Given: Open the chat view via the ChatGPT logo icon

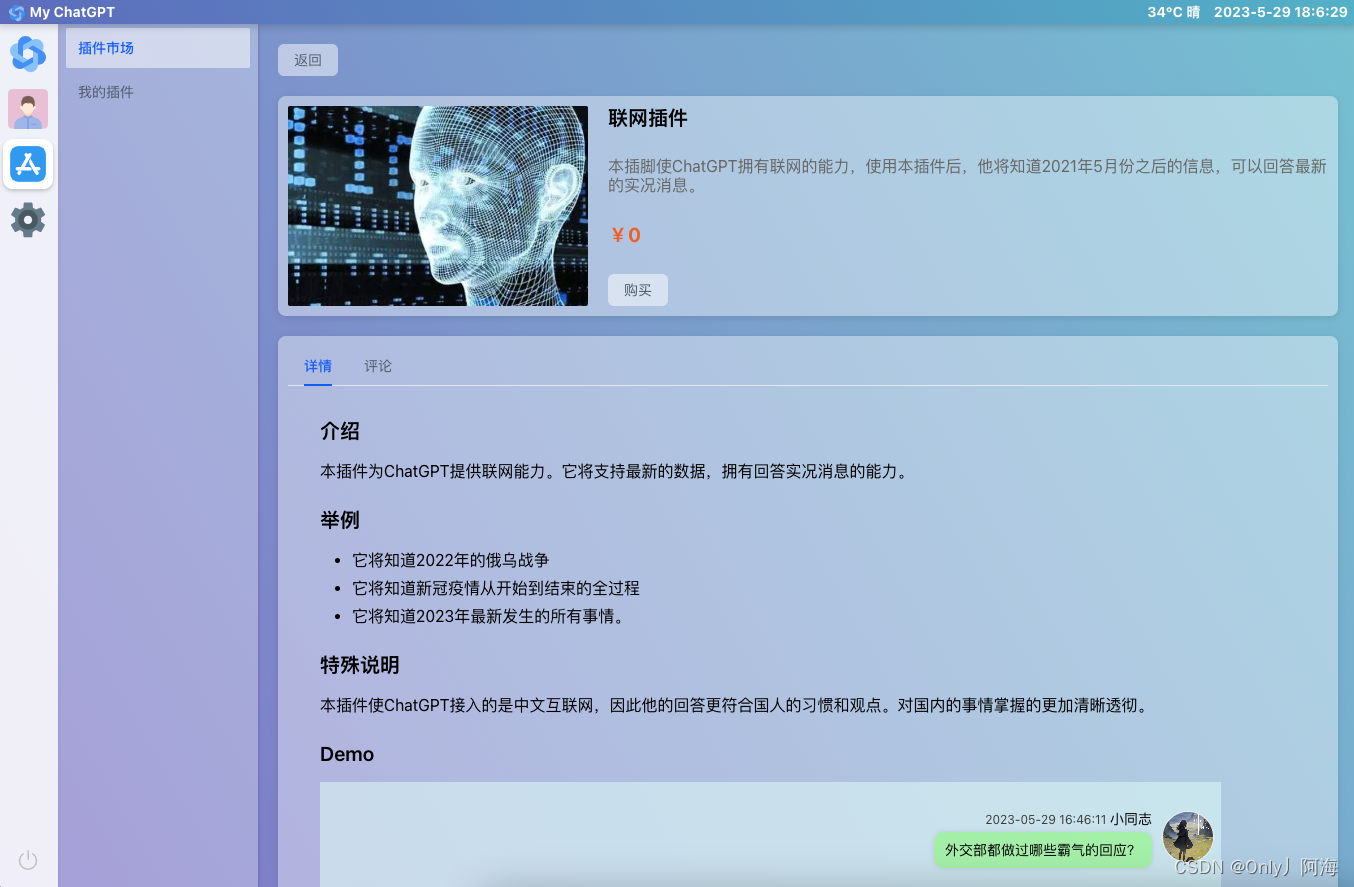Looking at the screenshot, I should [28, 54].
